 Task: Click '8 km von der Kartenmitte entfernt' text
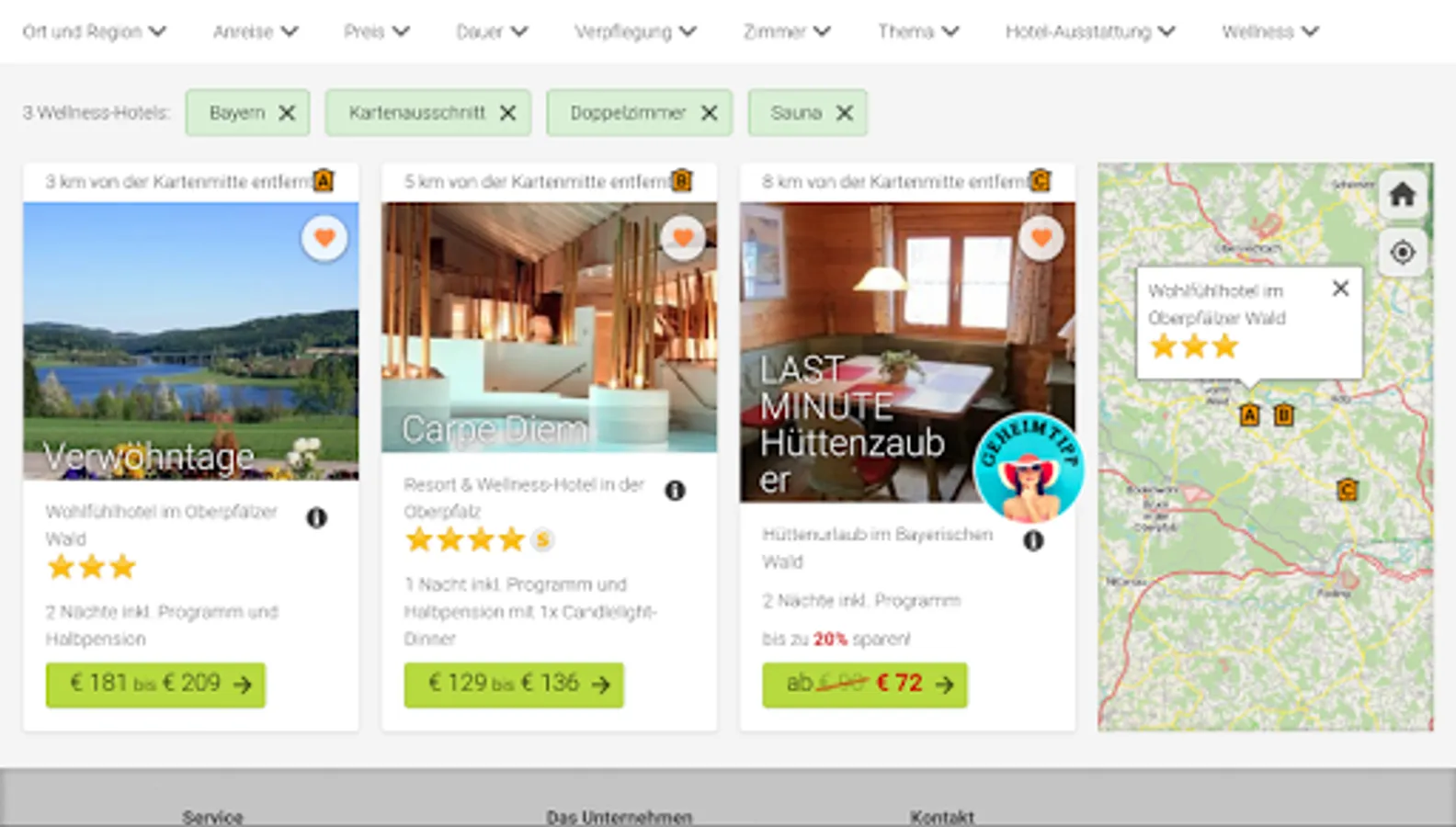tap(896, 182)
